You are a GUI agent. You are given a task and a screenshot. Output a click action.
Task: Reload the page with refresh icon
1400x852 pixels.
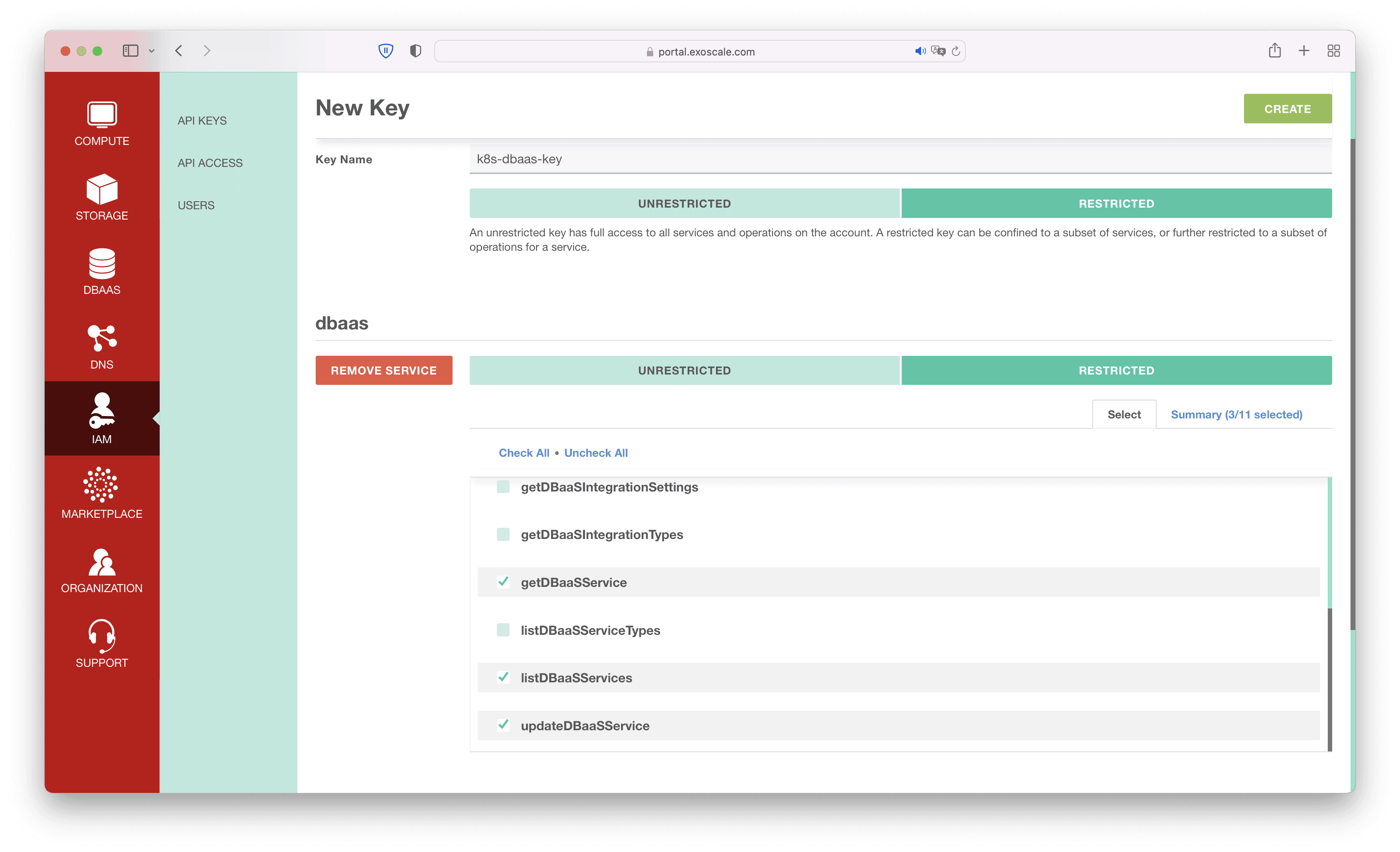(x=956, y=51)
